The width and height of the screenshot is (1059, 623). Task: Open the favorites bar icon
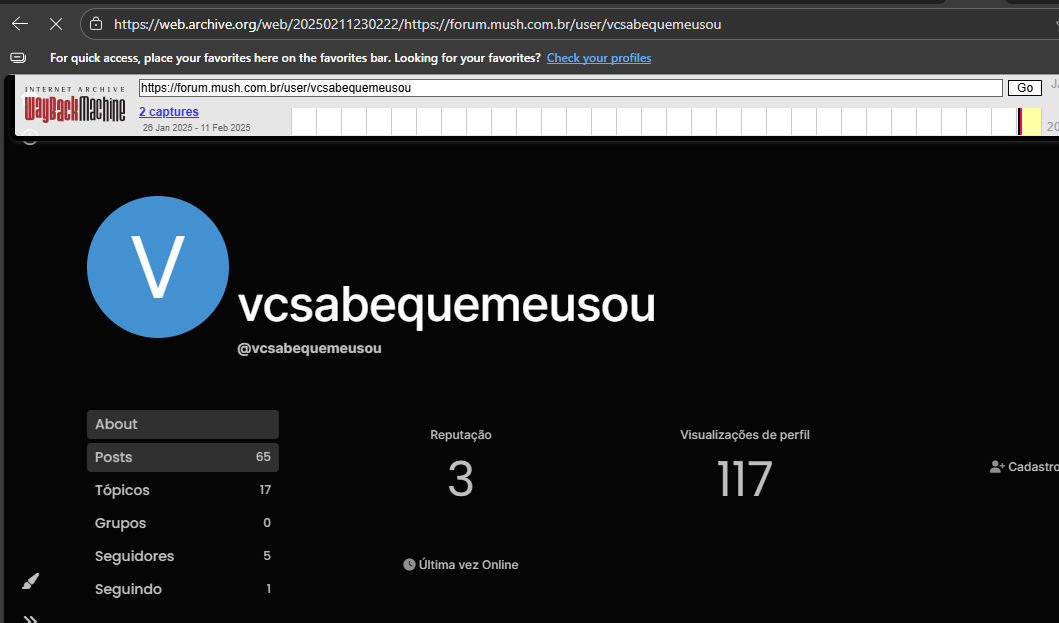point(18,58)
